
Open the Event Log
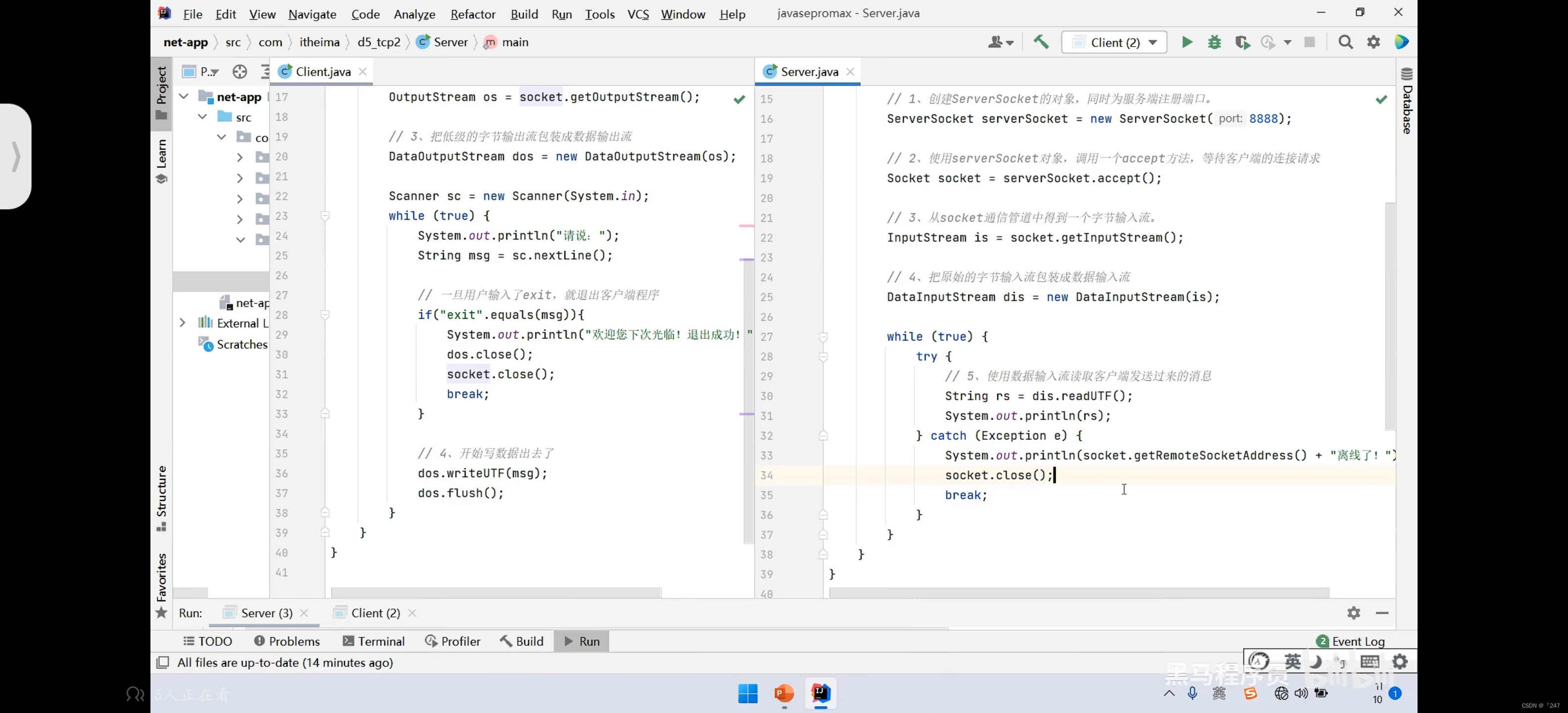(x=1350, y=641)
